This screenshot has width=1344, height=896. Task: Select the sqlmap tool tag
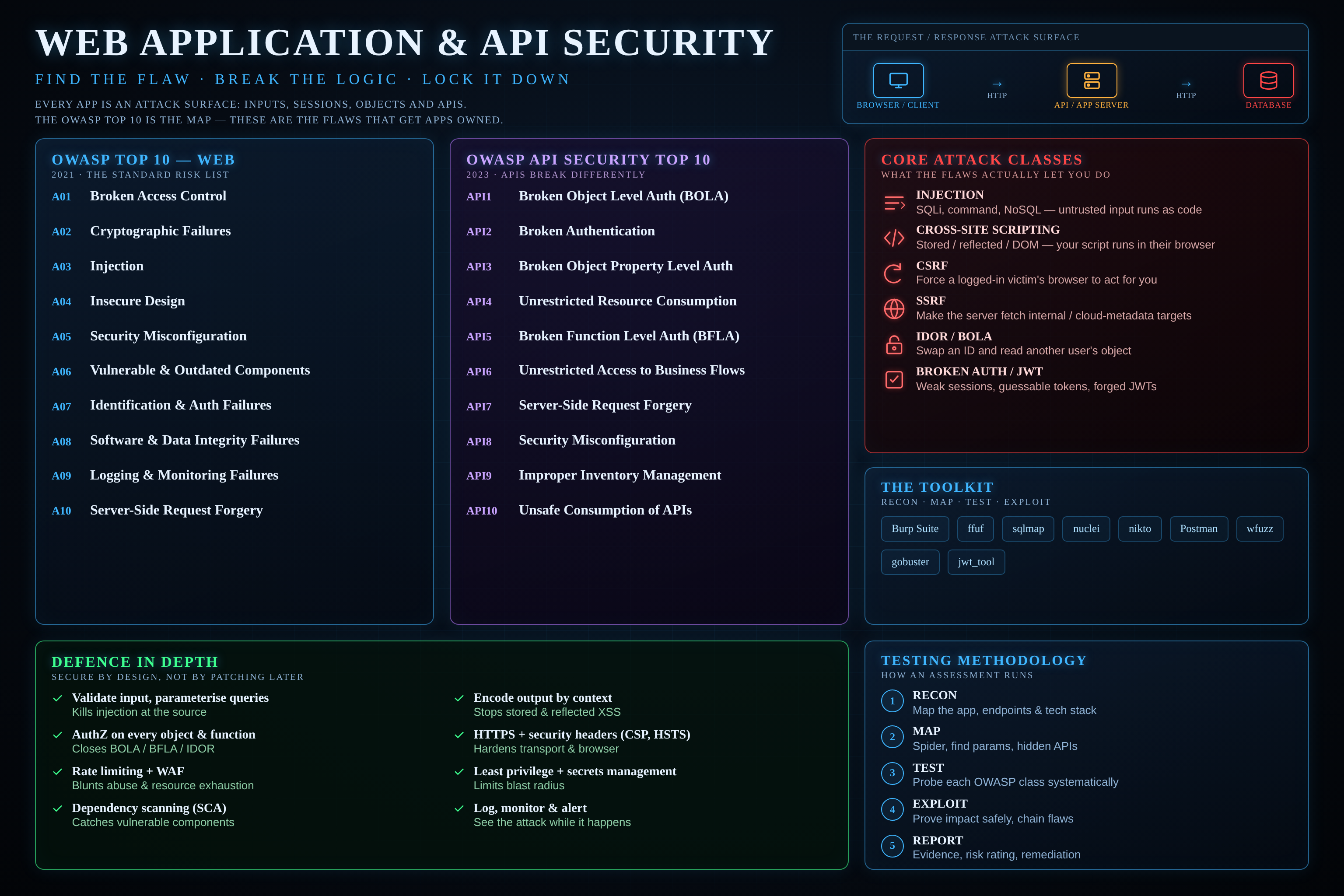coord(1028,528)
